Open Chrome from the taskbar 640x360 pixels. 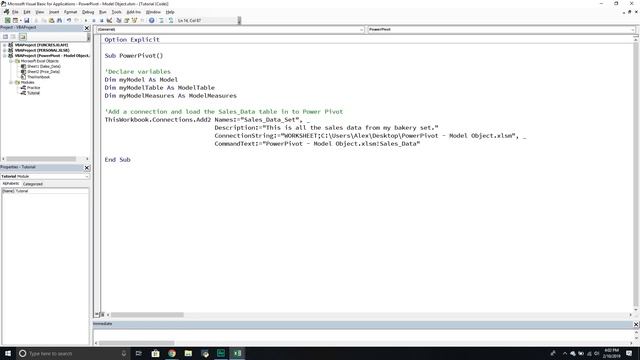click(172, 353)
